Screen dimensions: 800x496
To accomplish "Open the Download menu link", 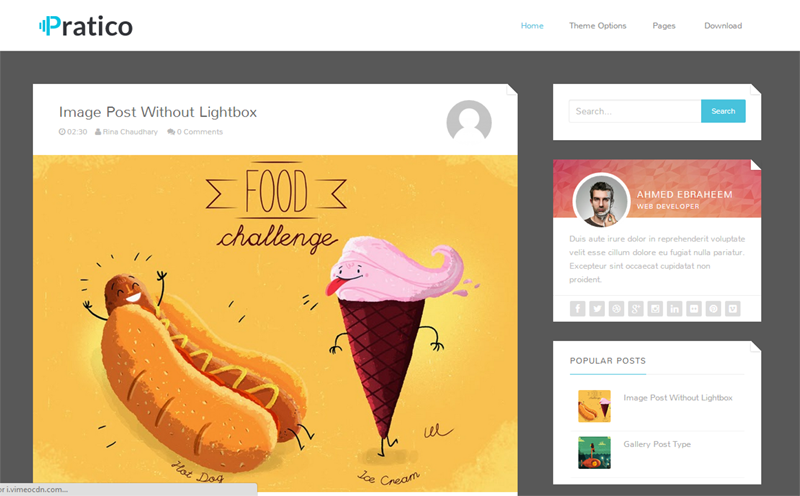I will tap(723, 26).
